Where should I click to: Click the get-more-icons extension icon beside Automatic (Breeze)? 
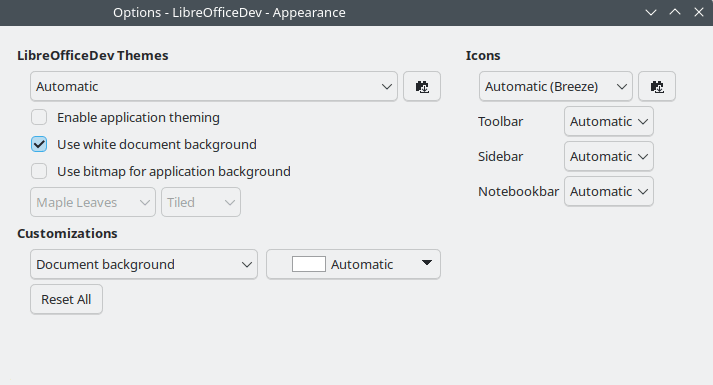pyautogui.click(x=657, y=86)
